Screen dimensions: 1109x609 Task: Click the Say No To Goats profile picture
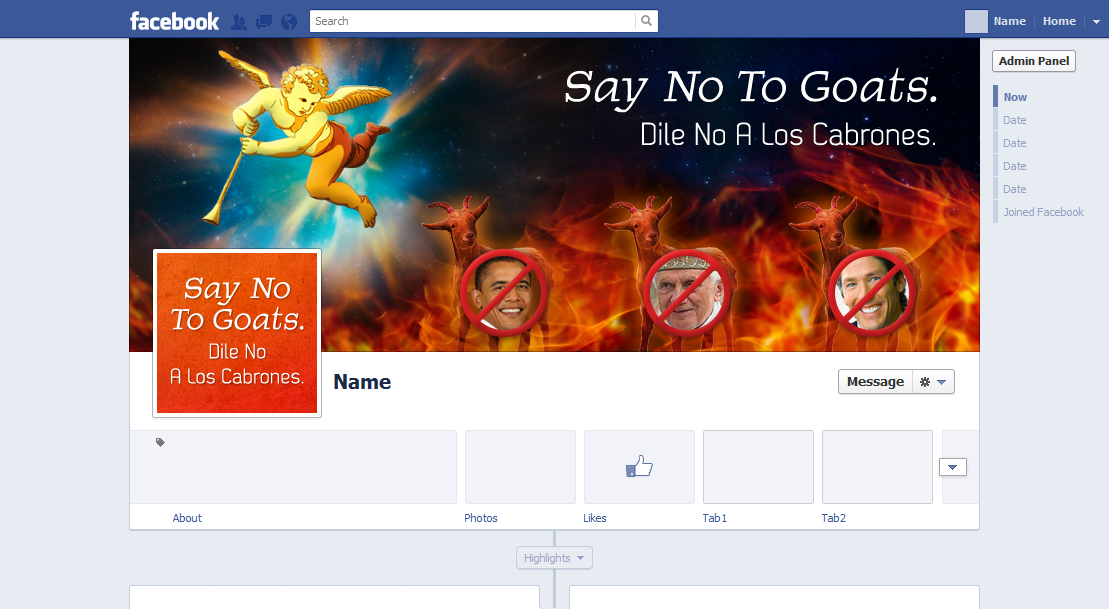click(237, 332)
